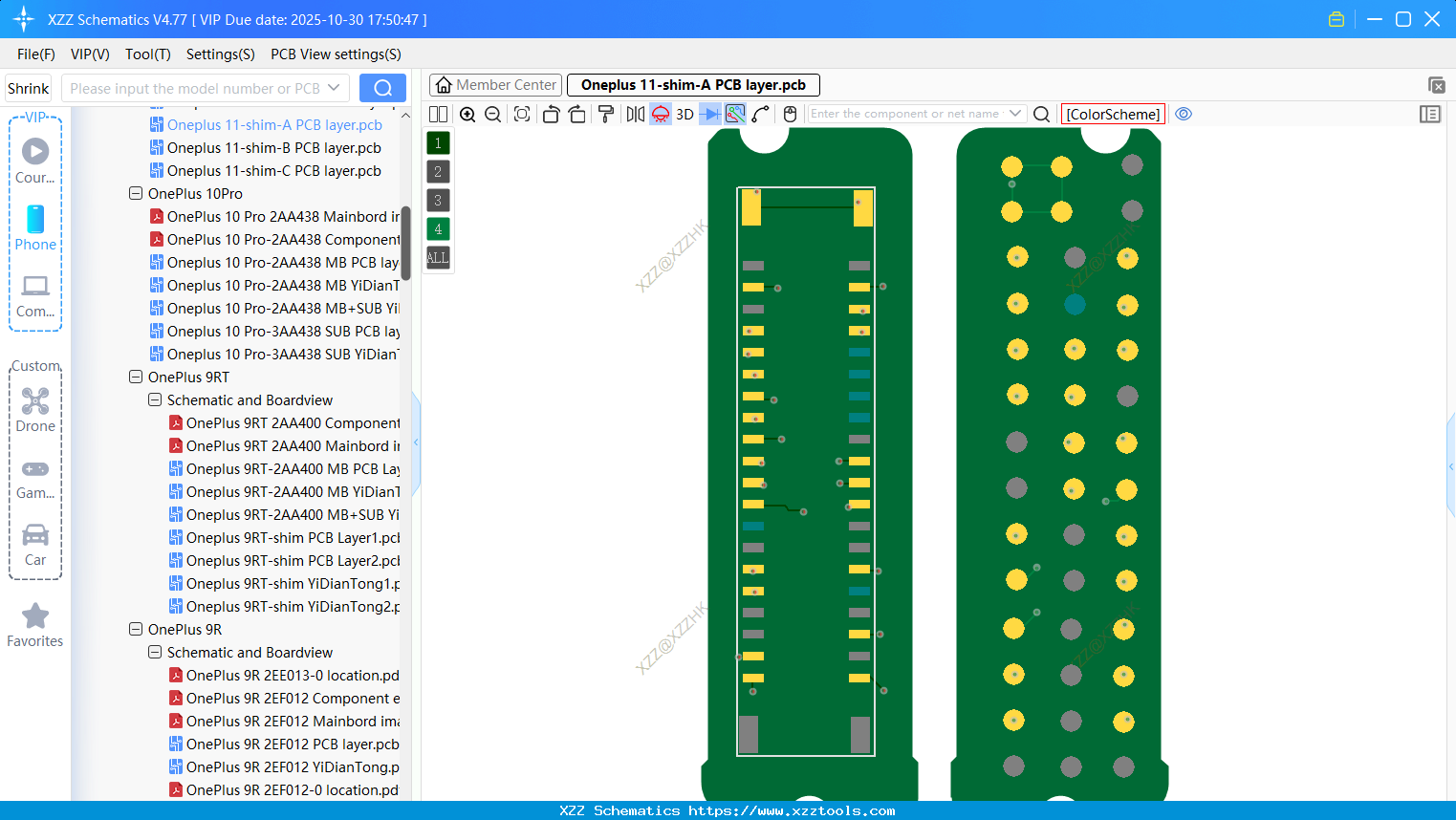1456x820 pixels.
Task: Switch the PCB to 3D view
Action: pos(685,114)
